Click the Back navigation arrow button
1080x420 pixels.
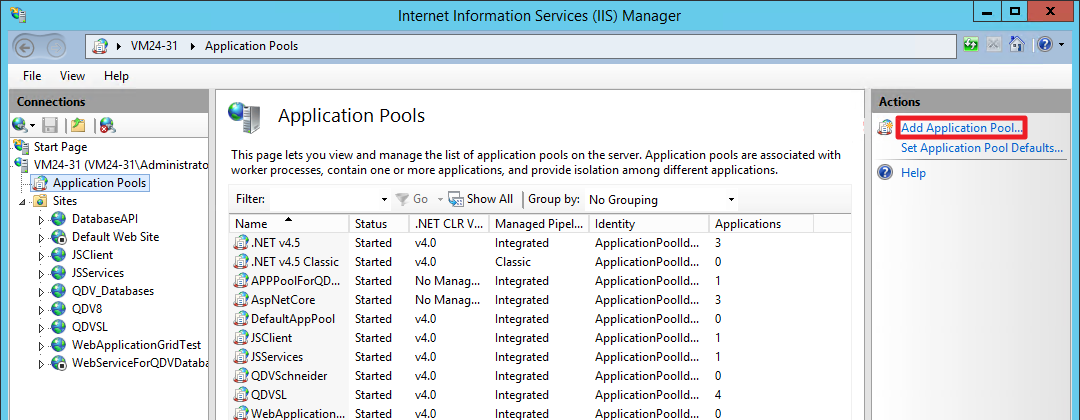pos(26,46)
